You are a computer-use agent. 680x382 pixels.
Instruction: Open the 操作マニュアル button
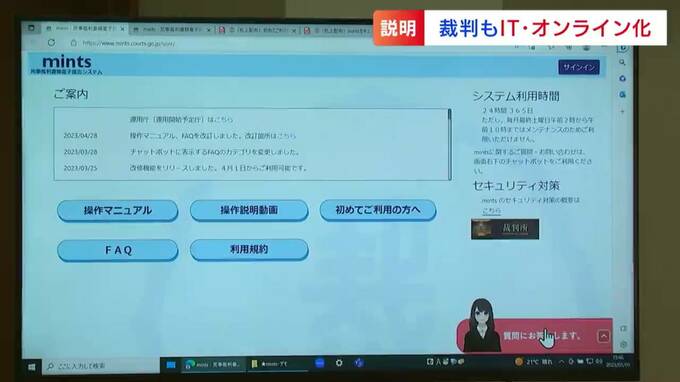coord(118,211)
